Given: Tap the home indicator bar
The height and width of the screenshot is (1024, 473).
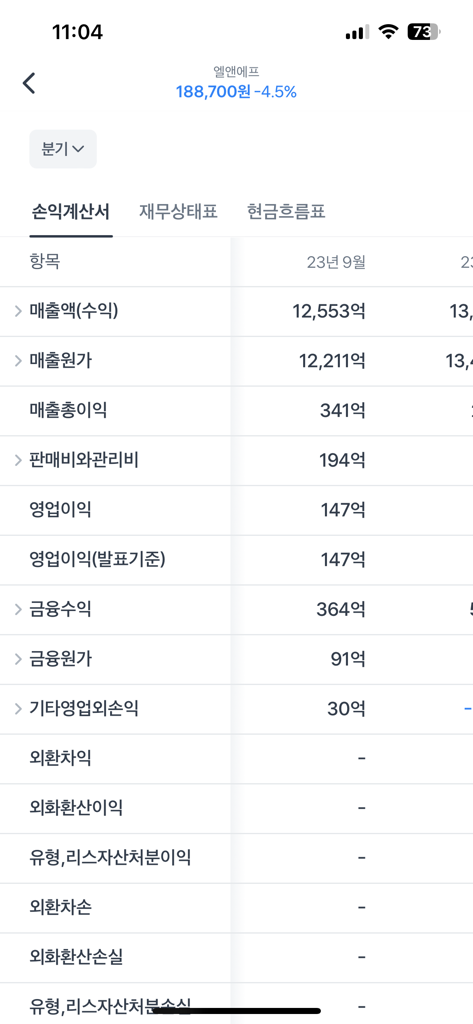Looking at the screenshot, I should (236, 1011).
